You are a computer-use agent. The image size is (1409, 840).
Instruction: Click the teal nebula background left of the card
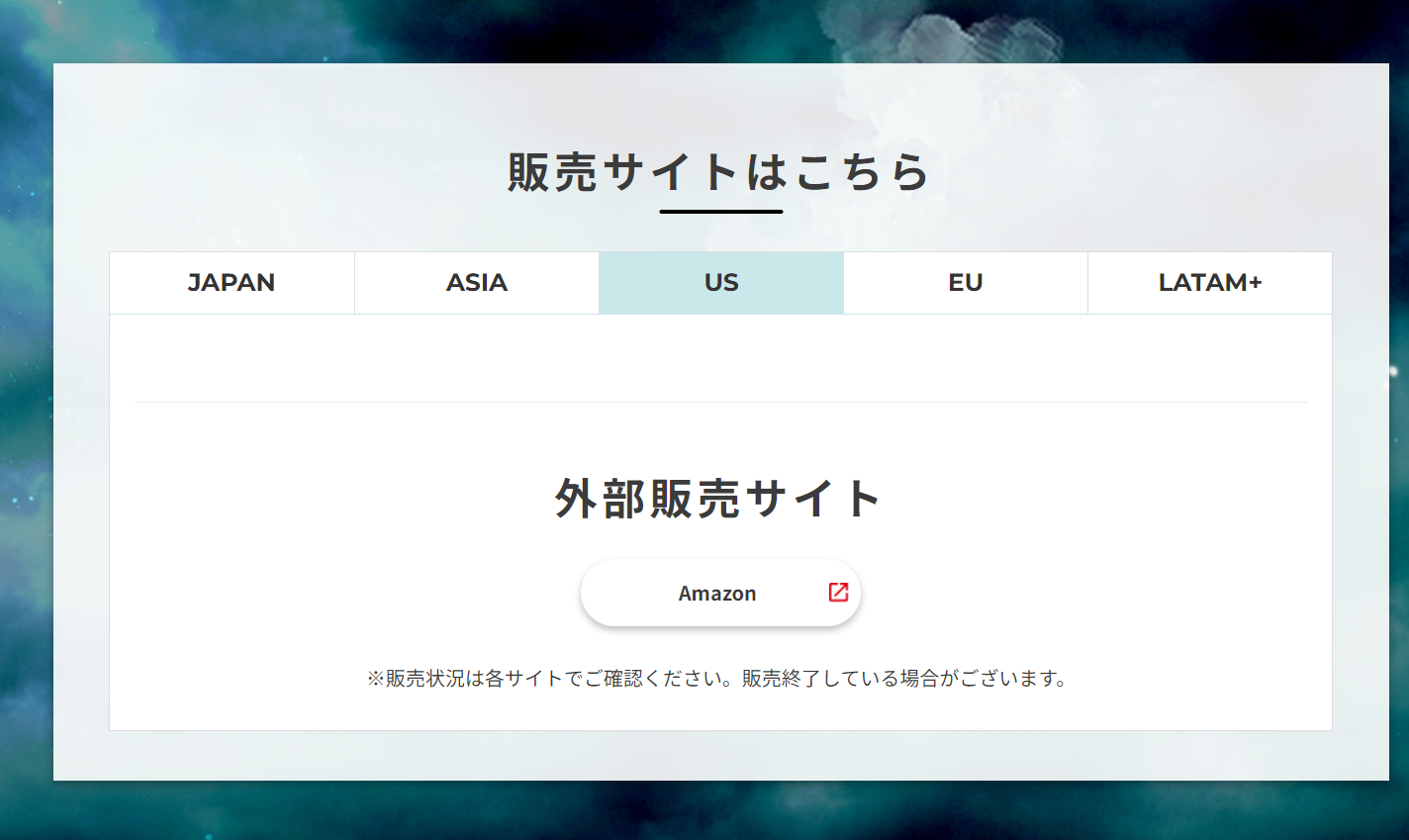tap(26, 396)
